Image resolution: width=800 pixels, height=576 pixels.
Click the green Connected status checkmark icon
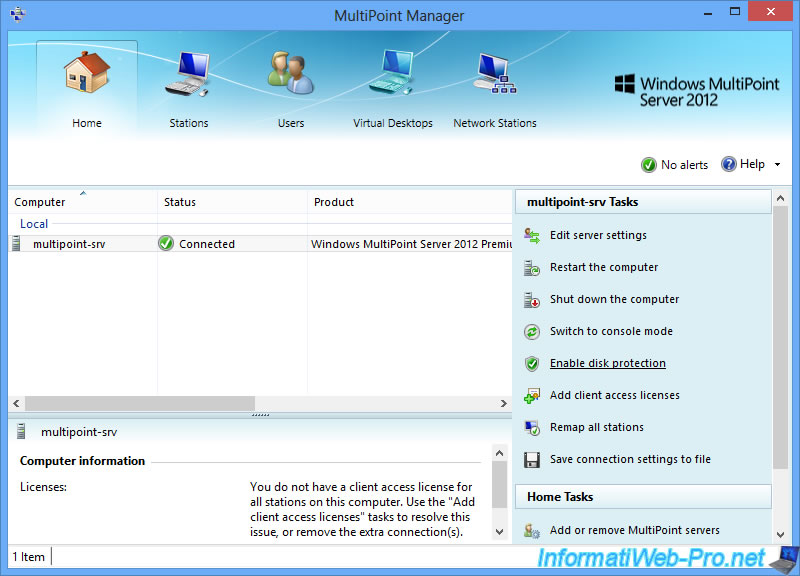[166, 243]
